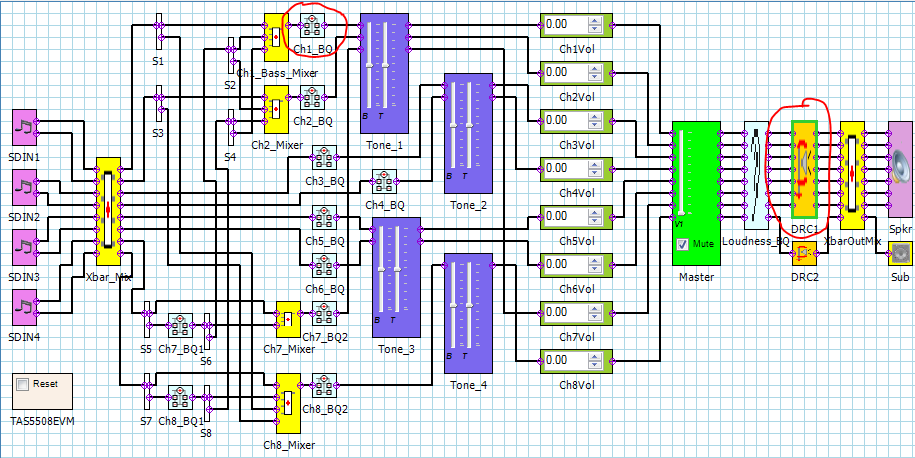Click the Tone_4 bass slider

[x=453, y=305]
